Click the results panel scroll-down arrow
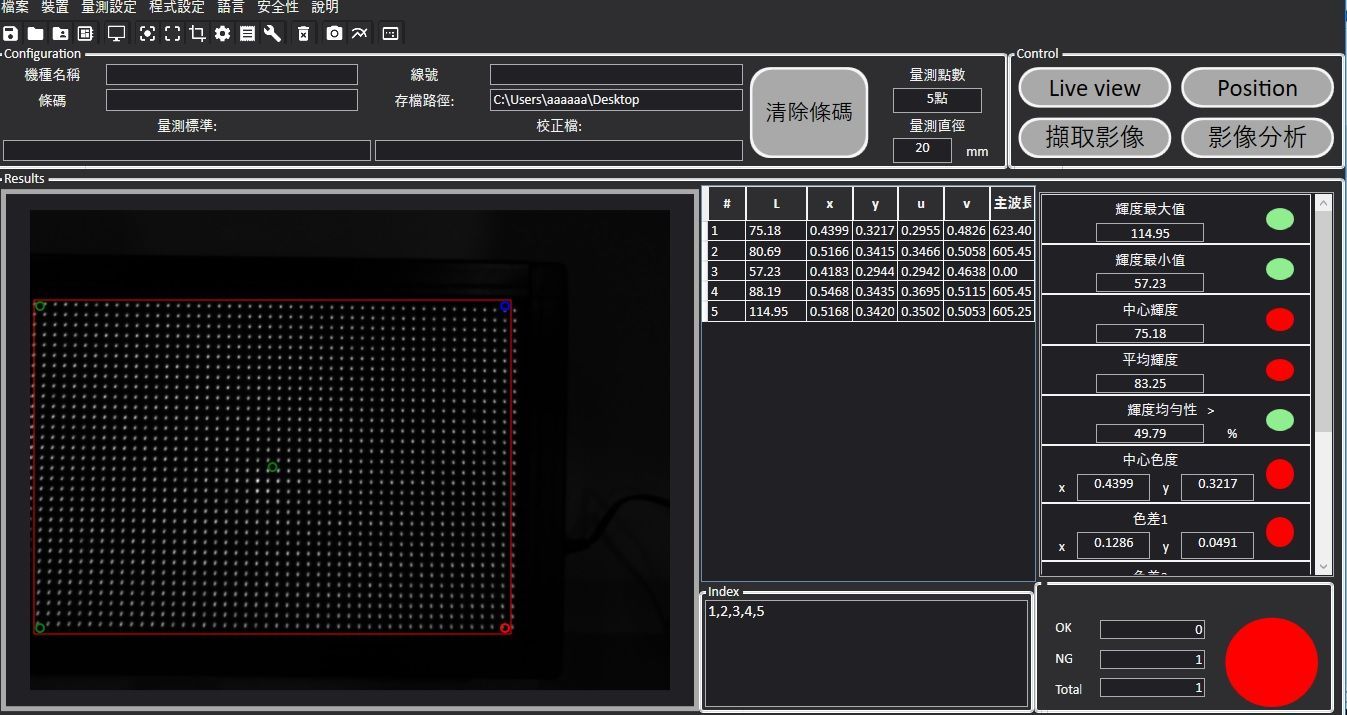Viewport: 1347px width, 715px height. coord(1324,567)
